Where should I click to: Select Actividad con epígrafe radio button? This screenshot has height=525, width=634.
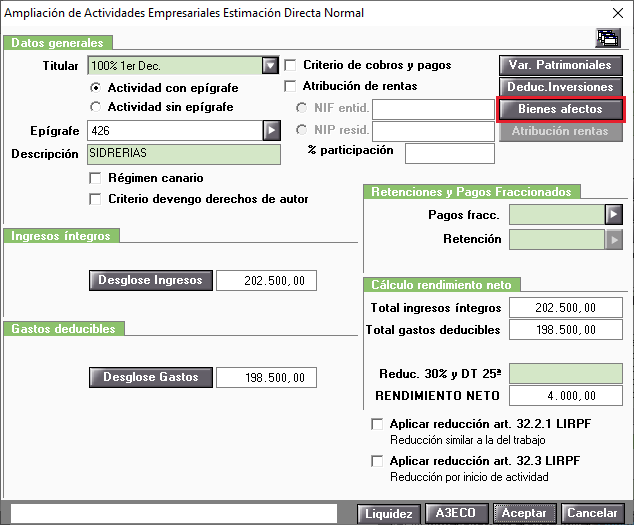[x=95, y=87]
